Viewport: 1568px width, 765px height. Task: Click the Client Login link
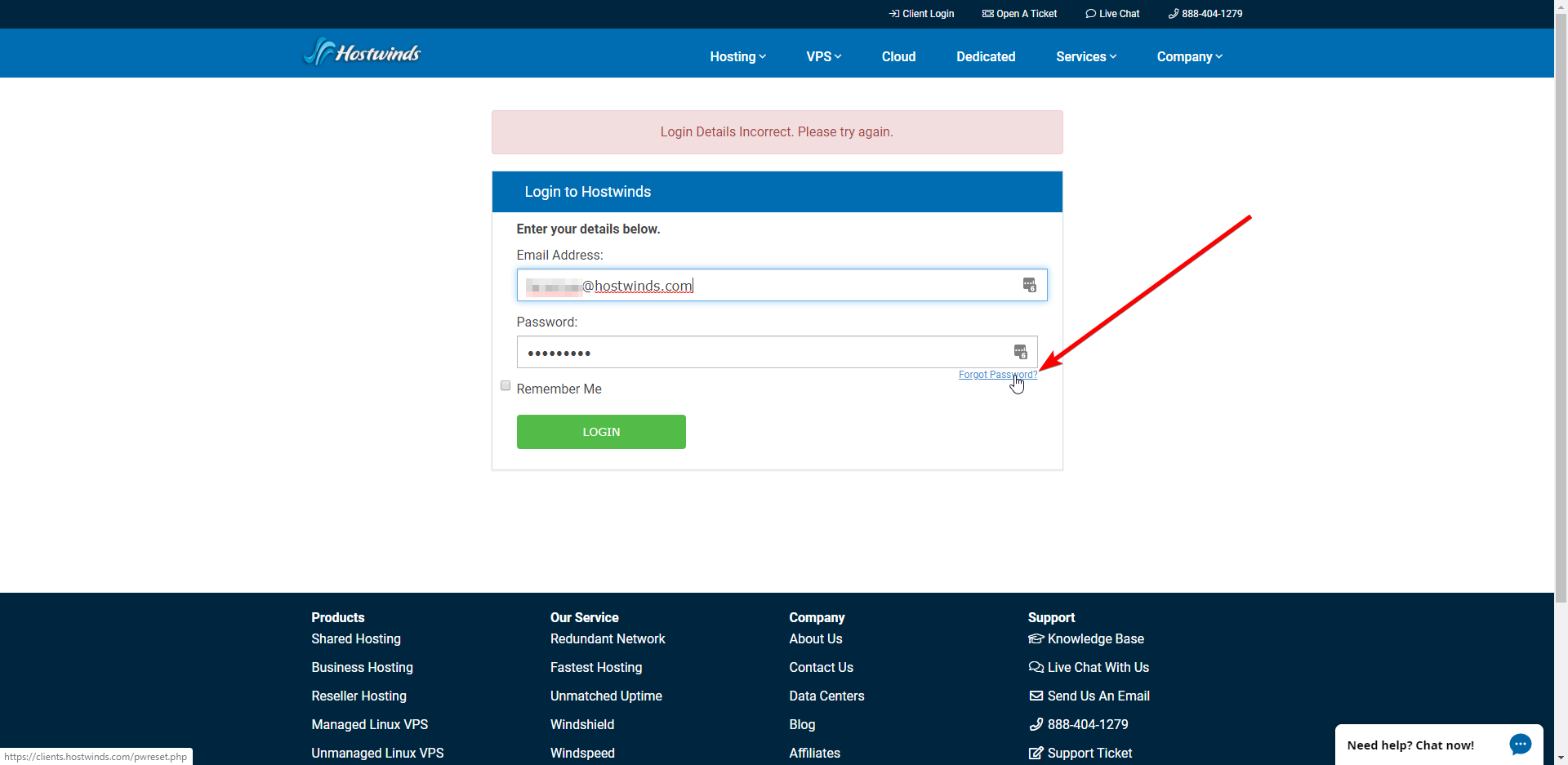point(921,14)
